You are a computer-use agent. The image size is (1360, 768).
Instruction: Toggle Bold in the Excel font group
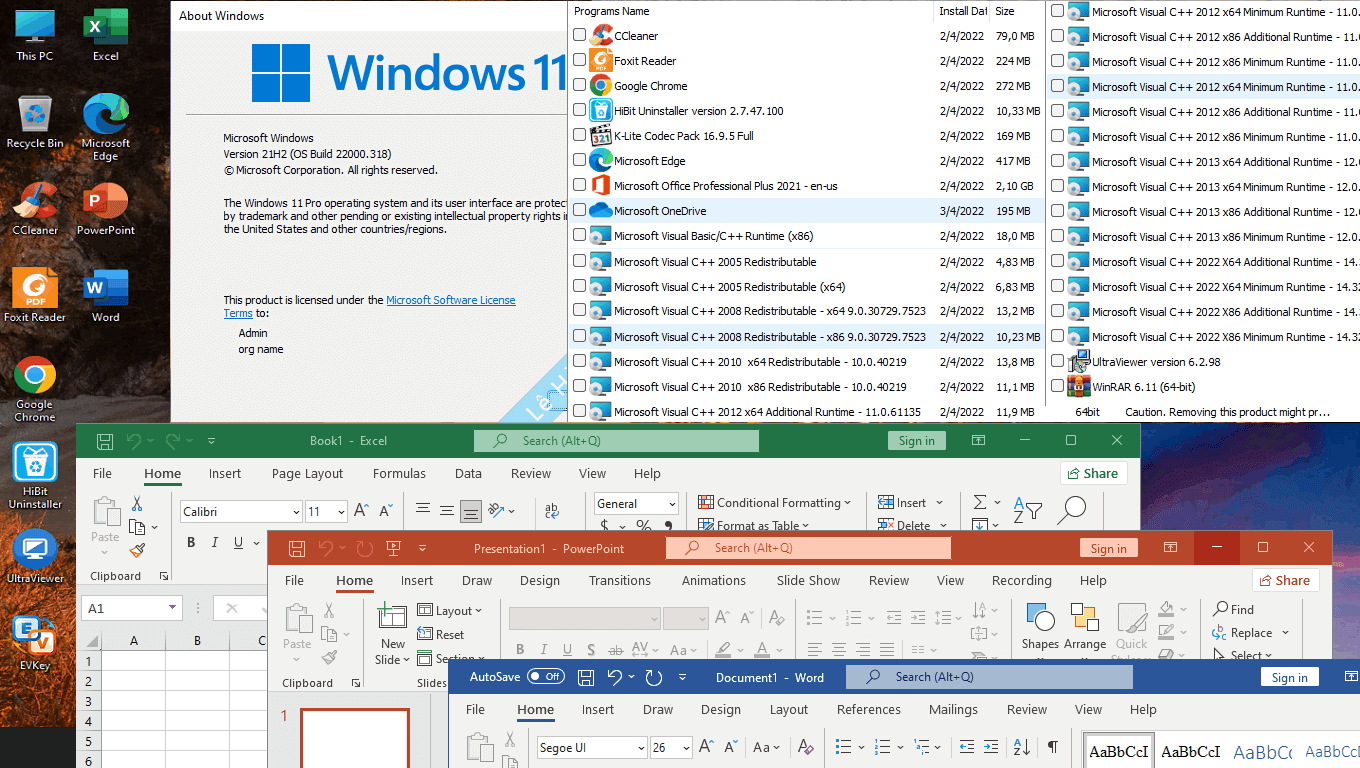(191, 543)
